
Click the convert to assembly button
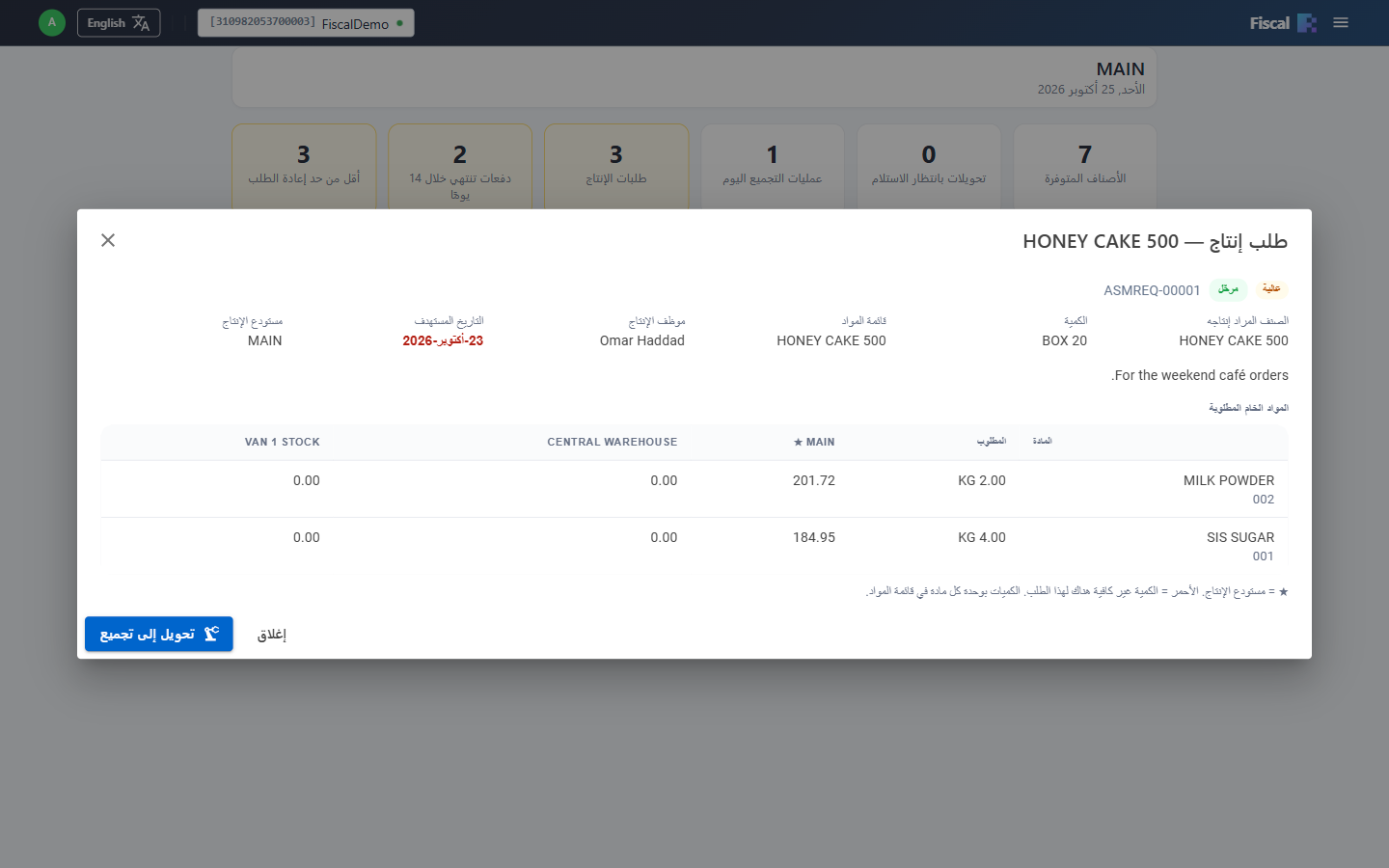pos(159,634)
